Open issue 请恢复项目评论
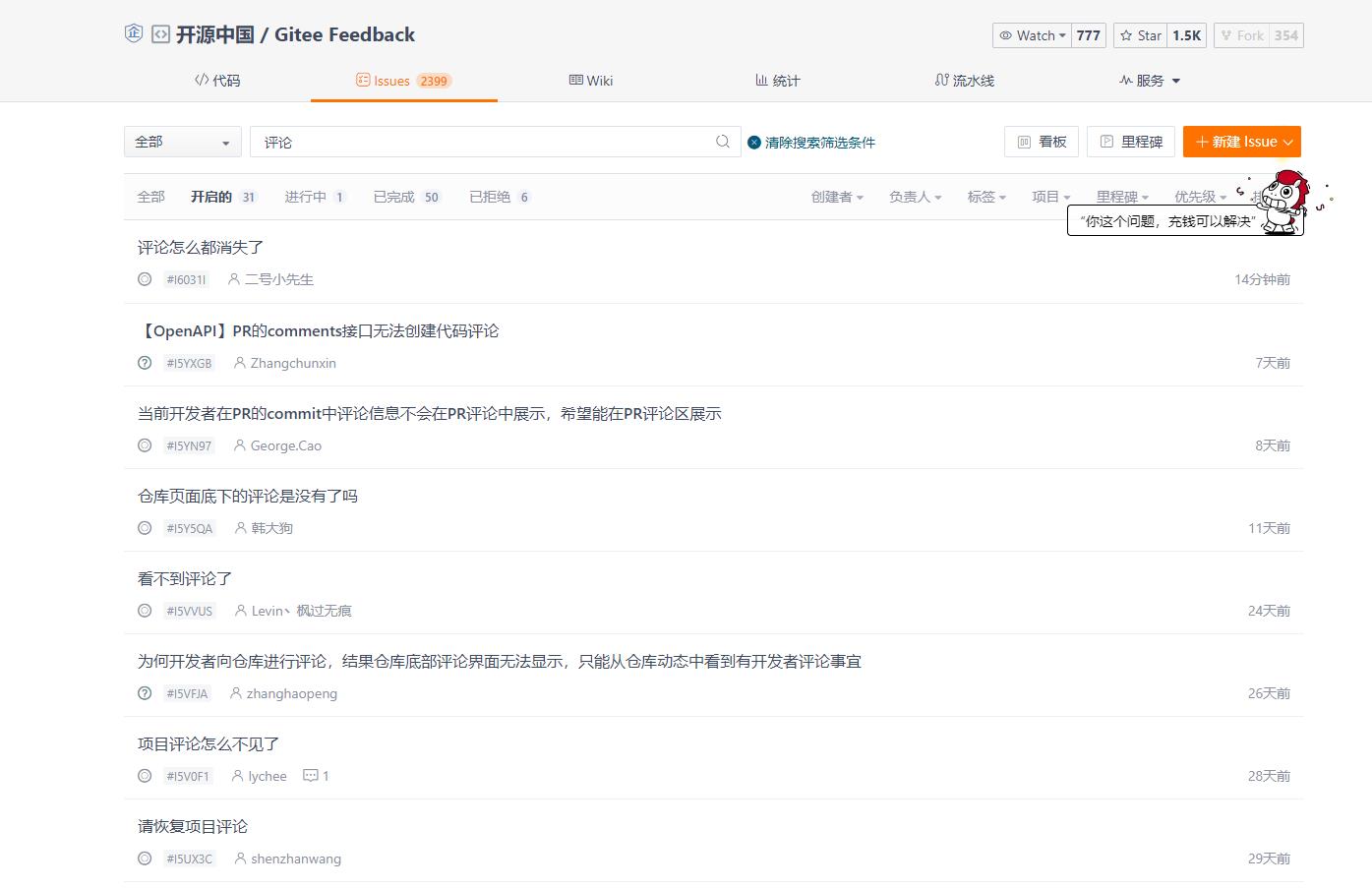The image size is (1372, 888). point(193,827)
